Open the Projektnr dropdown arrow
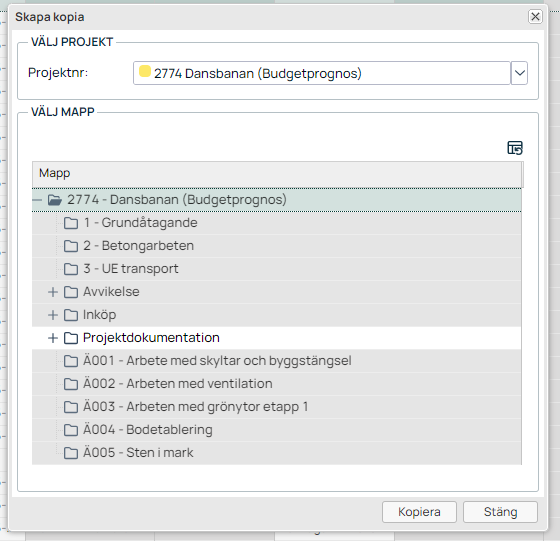The width and height of the screenshot is (560, 541). [519, 73]
